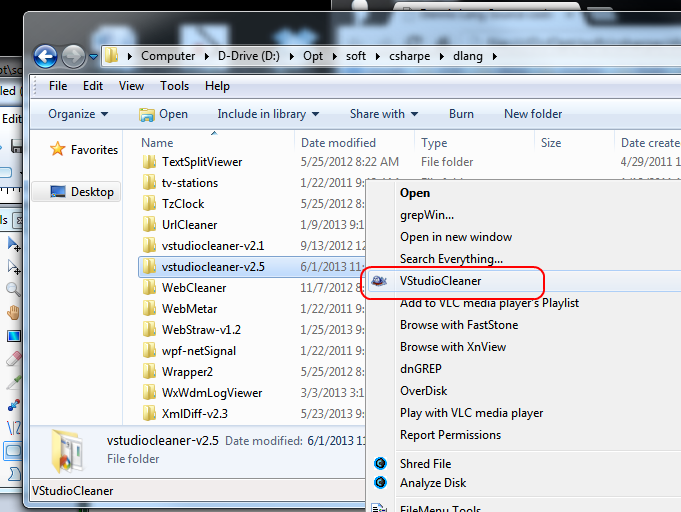Select vstudiocleaner-v2.1 folder icon
681x512 pixels.
[x=149, y=246]
